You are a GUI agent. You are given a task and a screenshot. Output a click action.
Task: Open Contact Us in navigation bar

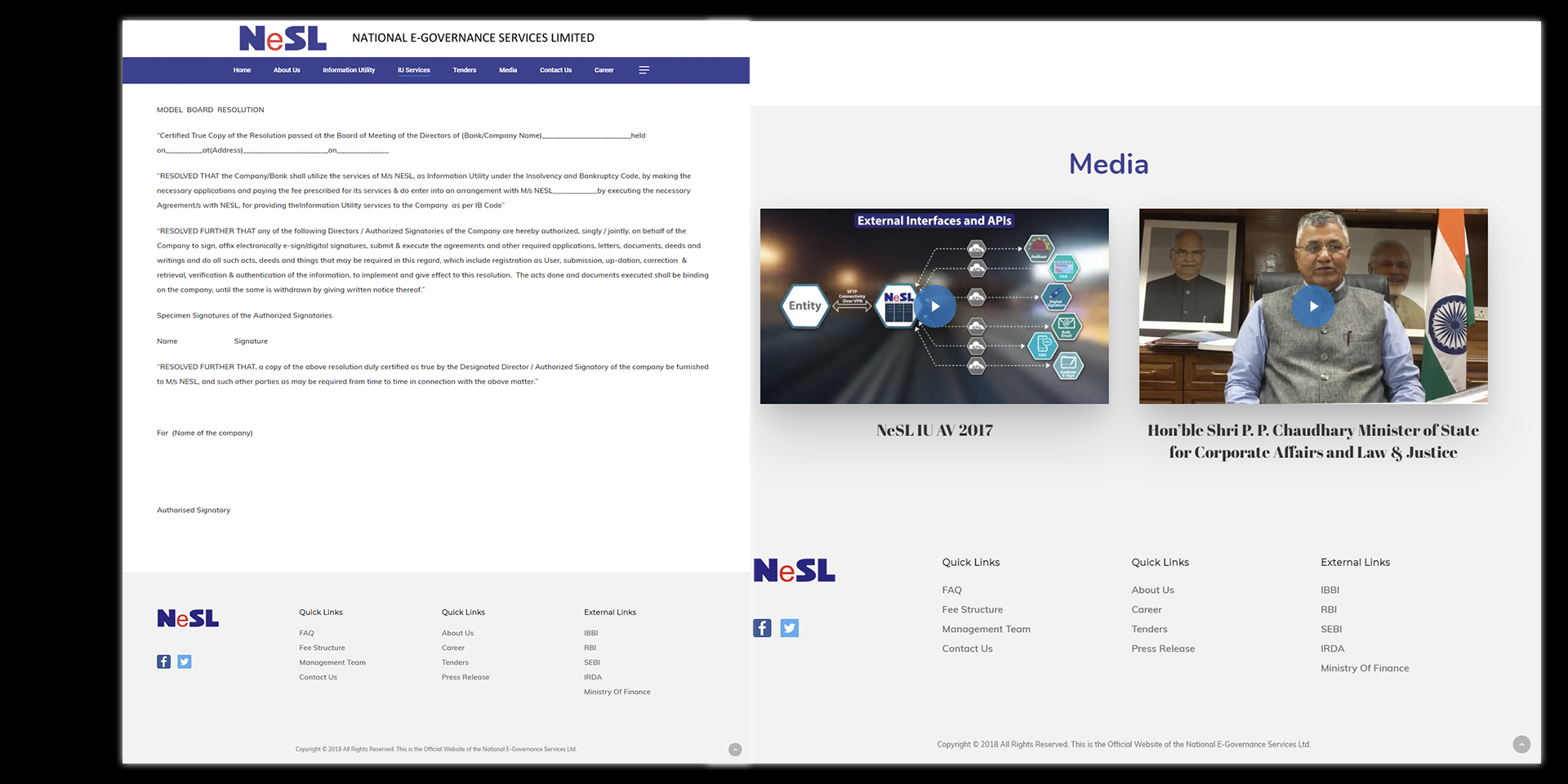point(555,70)
